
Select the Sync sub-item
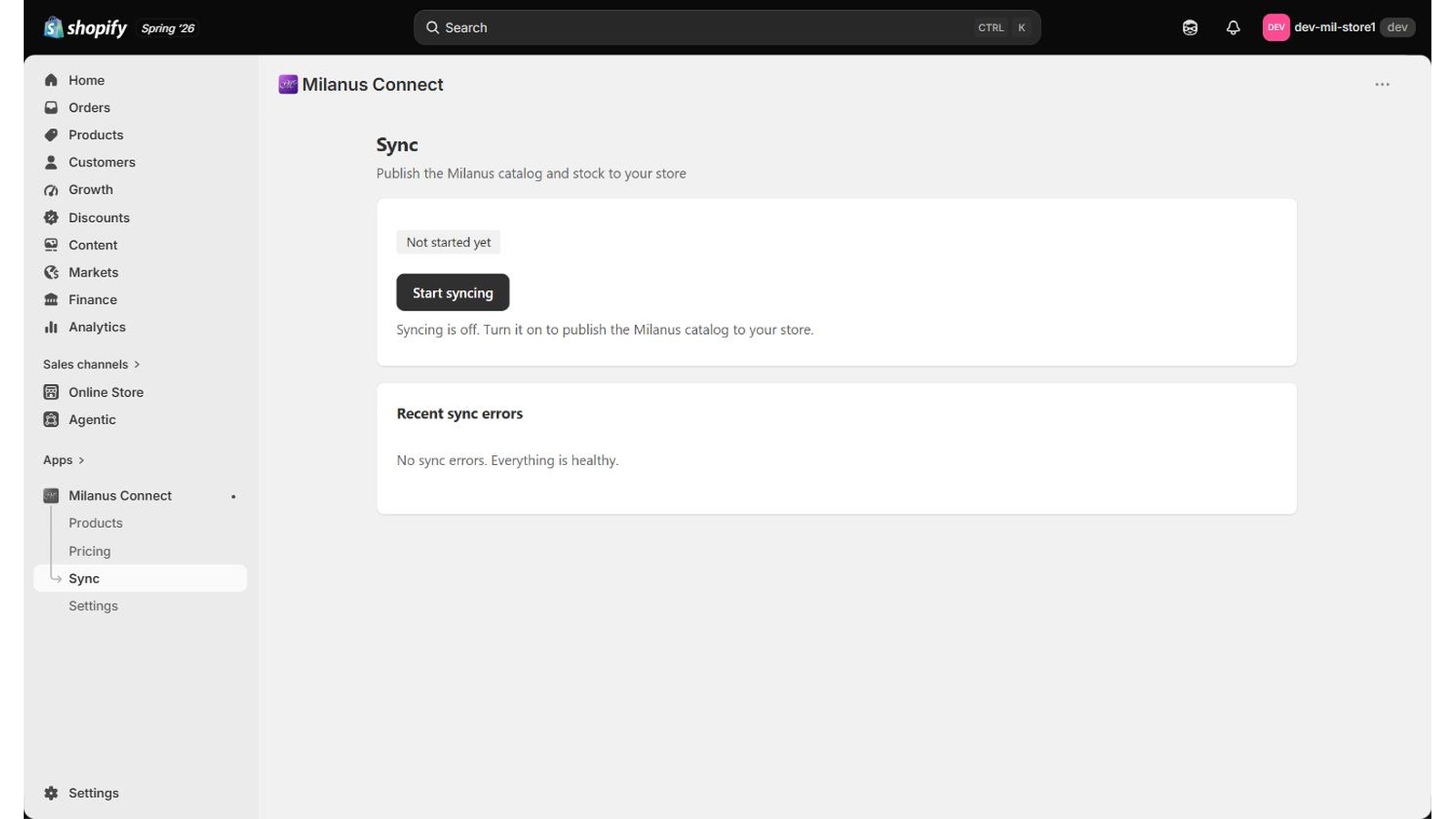click(x=140, y=579)
